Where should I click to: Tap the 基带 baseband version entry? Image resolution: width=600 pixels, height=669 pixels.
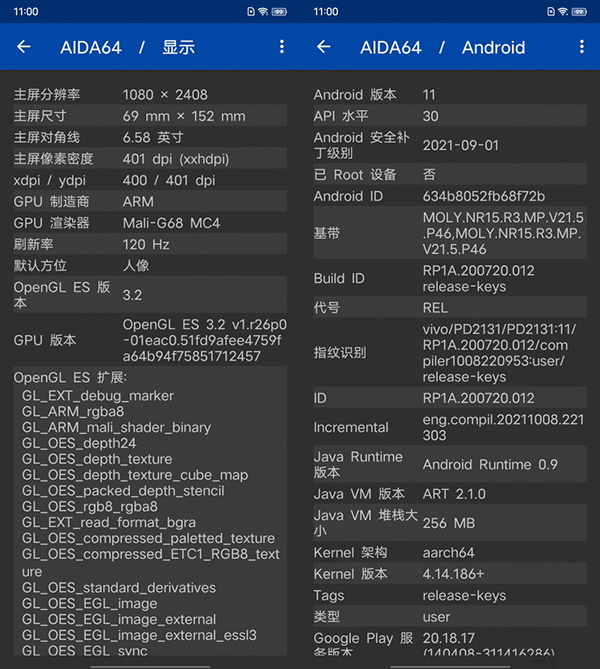pyautogui.click(x=449, y=233)
